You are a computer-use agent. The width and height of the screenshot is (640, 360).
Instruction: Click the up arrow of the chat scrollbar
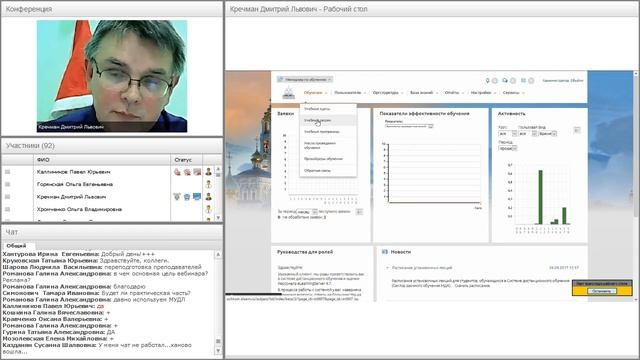[x=218, y=254]
